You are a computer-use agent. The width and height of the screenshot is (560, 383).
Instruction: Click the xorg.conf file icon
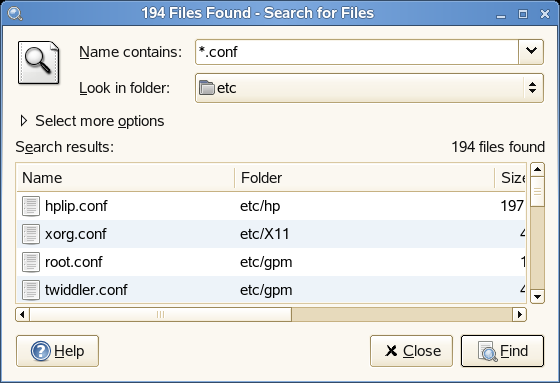point(31,234)
